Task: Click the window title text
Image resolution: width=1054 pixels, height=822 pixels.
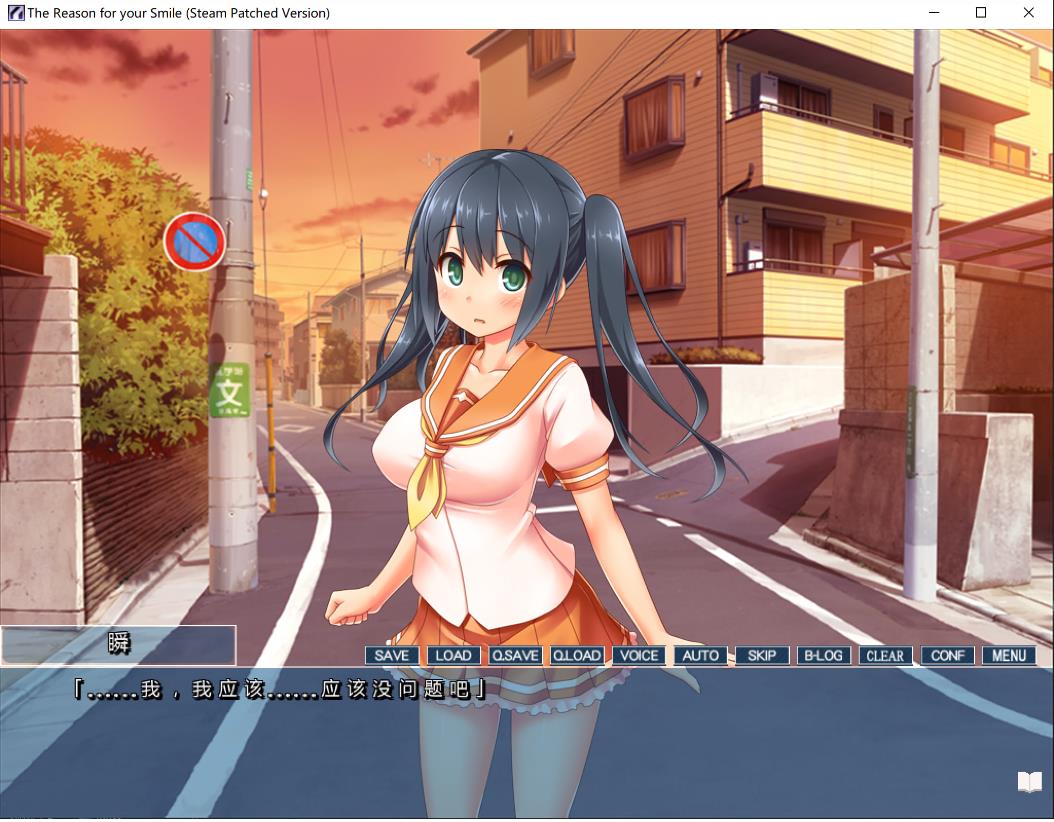Action: click(178, 13)
